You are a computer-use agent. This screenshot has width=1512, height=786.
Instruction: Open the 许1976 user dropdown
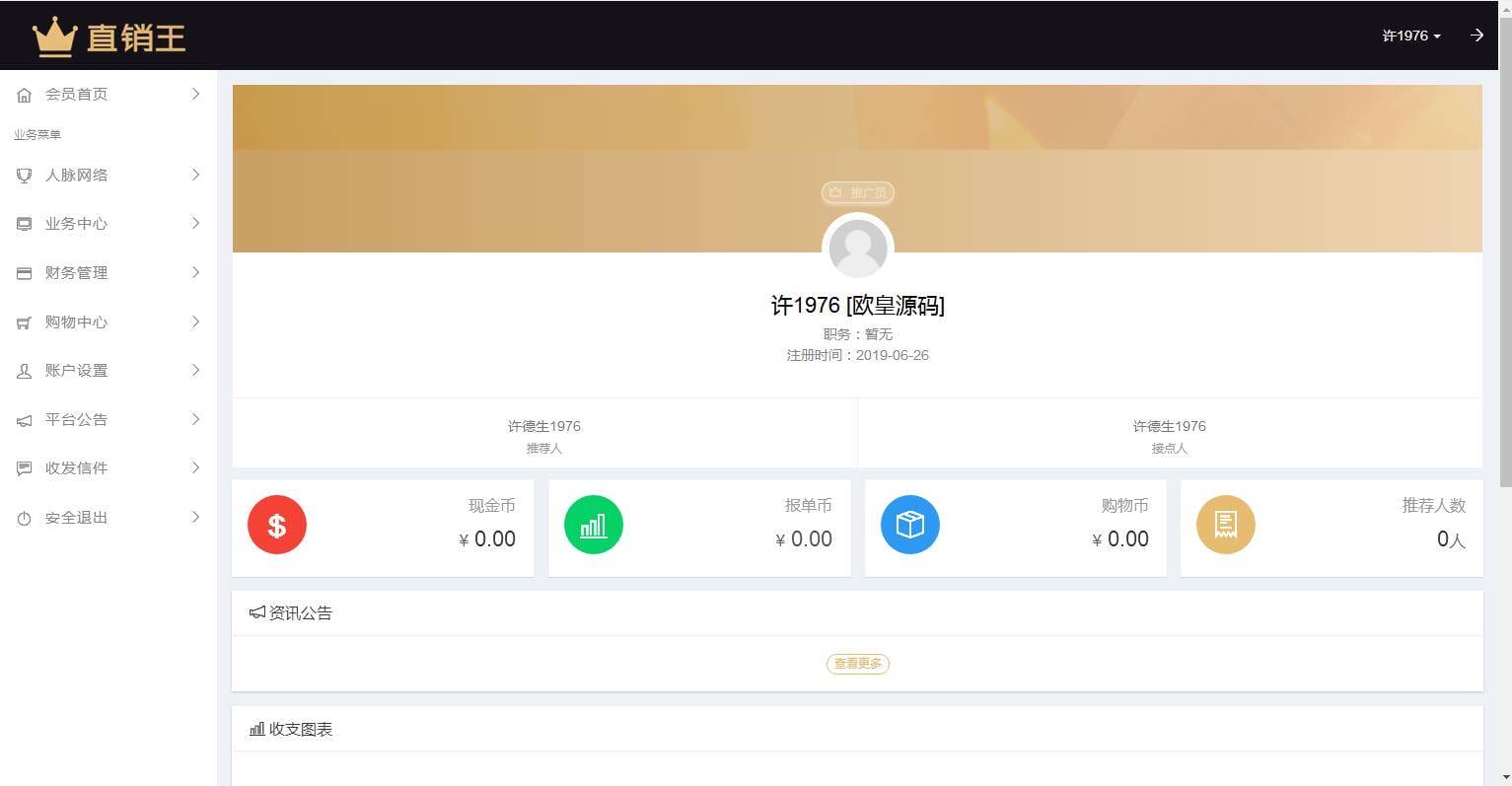[1409, 36]
